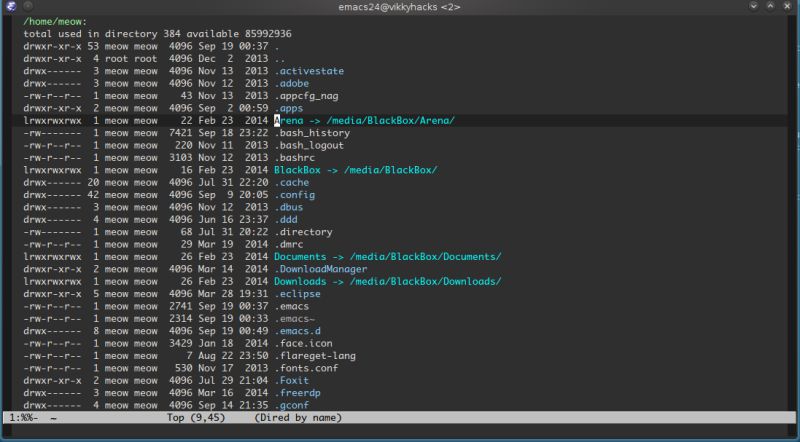Select the .dmrc file
The height and width of the screenshot is (442, 800).
[288, 244]
